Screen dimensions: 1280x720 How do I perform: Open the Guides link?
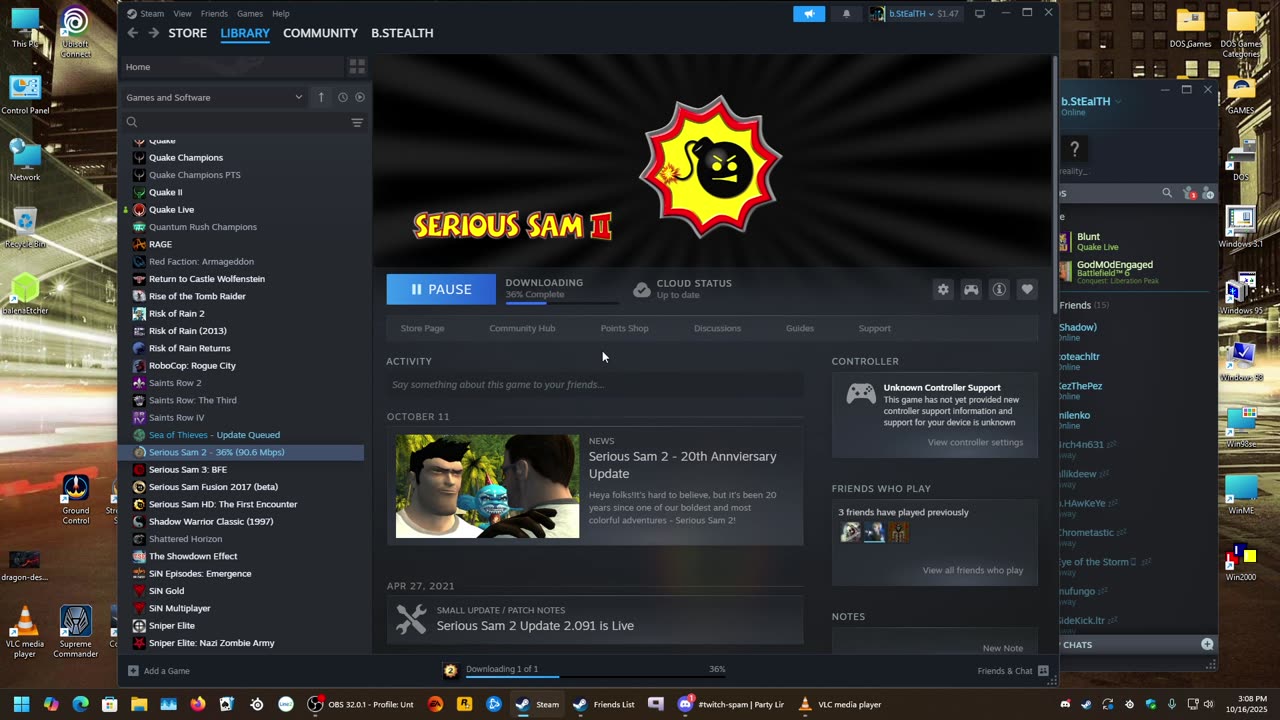(x=799, y=328)
